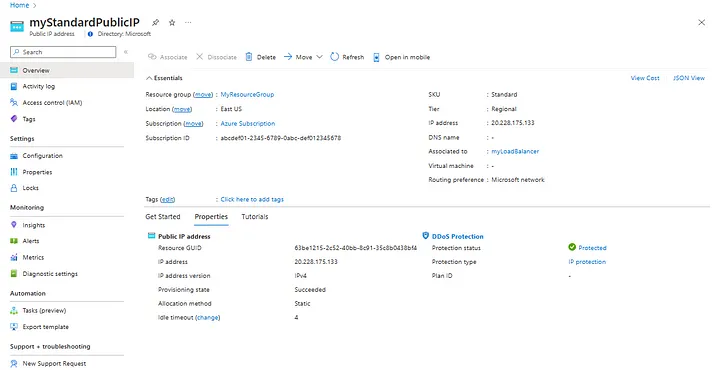720x370 pixels.
Task: Expand the Move dropdown arrow
Action: point(320,57)
